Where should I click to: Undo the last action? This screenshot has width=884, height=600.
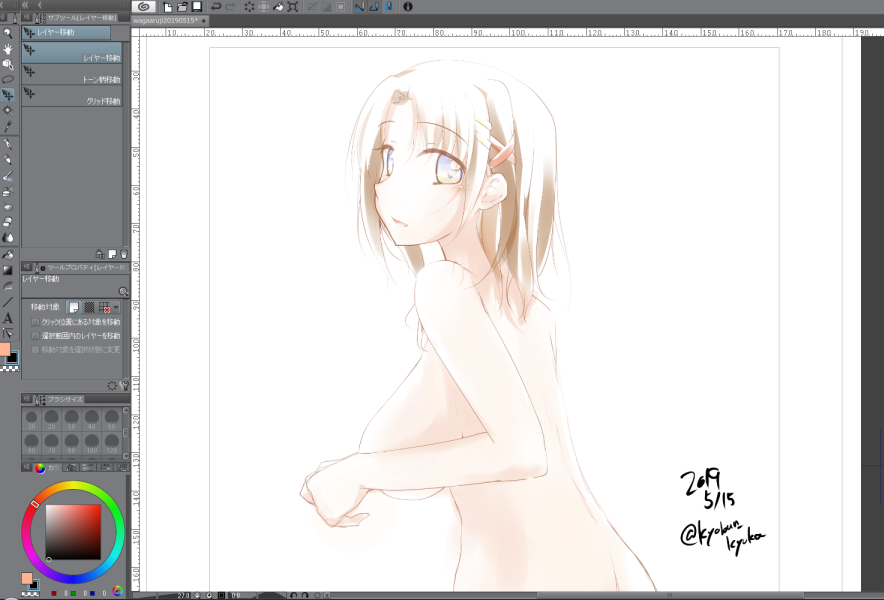[x=215, y=7]
